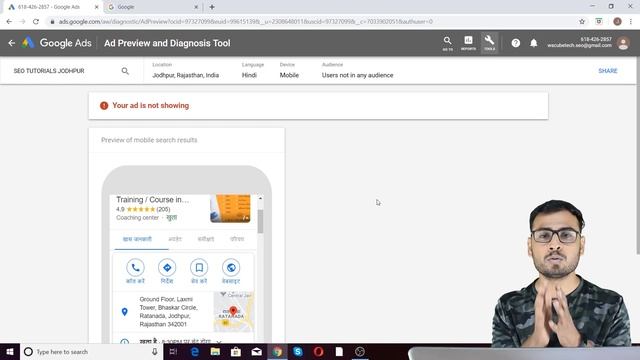Switch to the Google Ads browser tab
This screenshot has width=640, height=360.
[x=52, y=7]
